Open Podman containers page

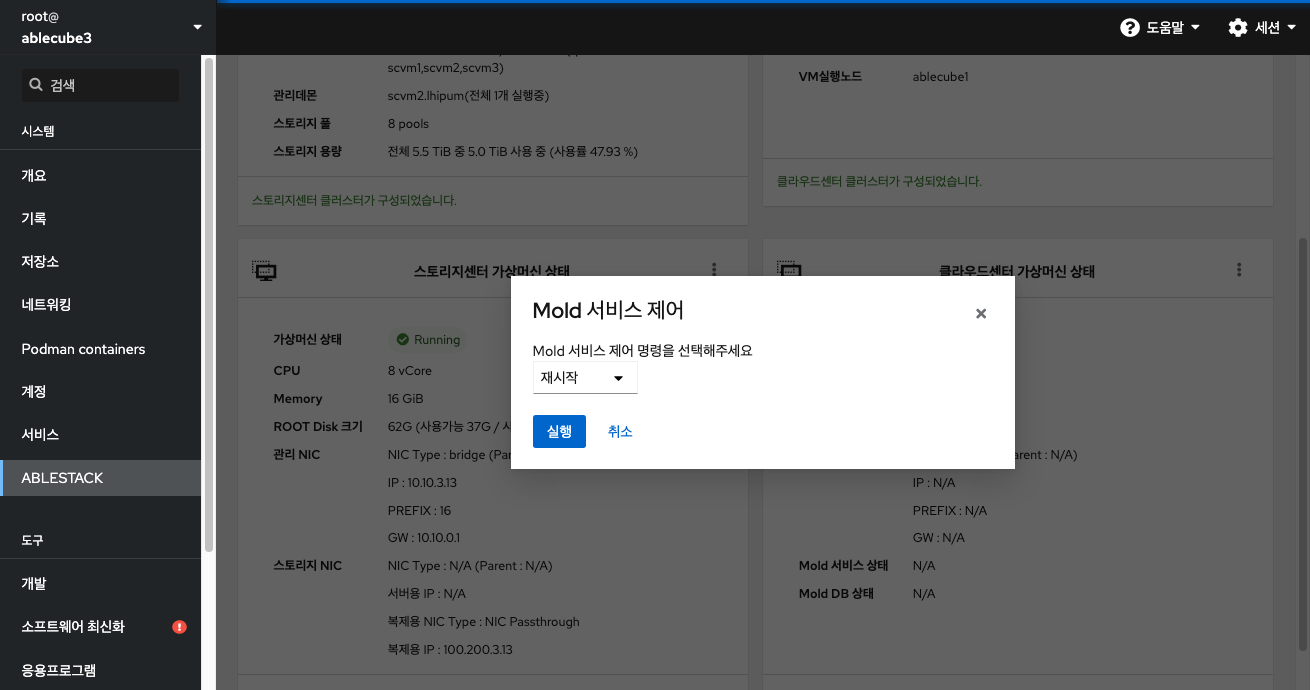100,349
